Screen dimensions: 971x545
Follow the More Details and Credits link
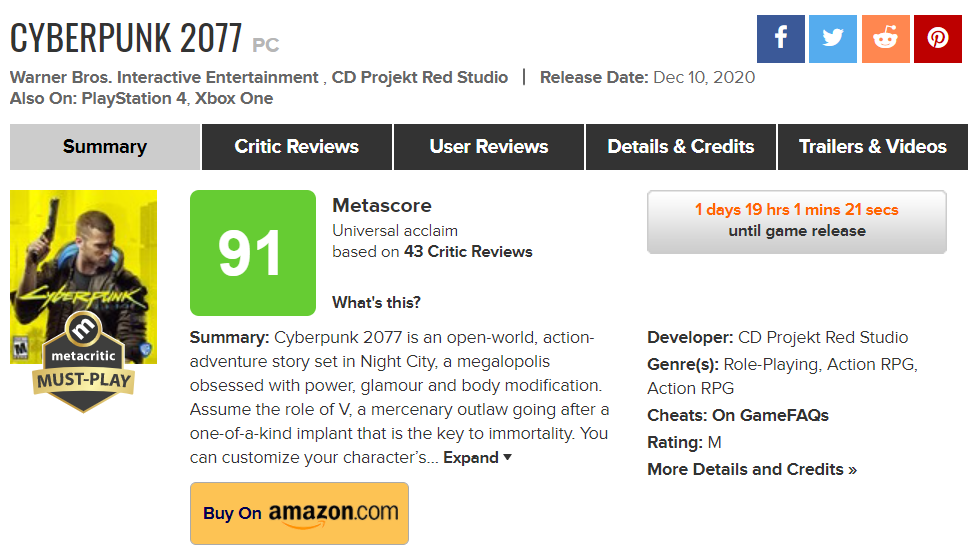[752, 469]
